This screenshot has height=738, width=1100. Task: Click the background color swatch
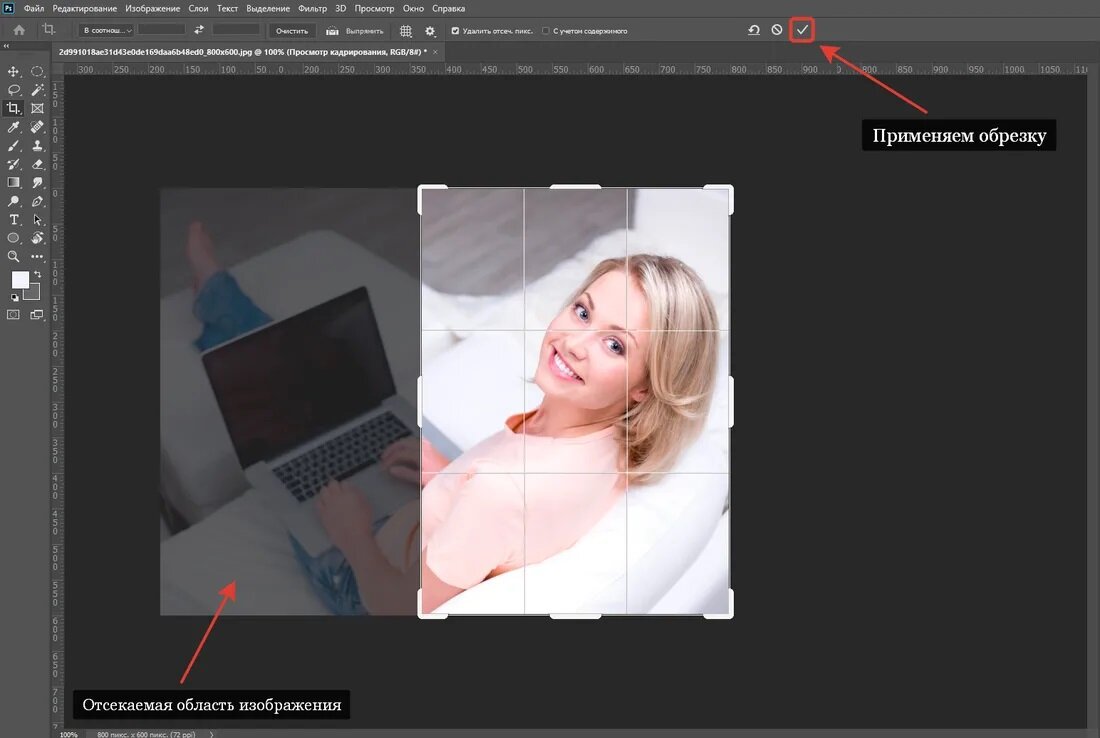[x=34, y=293]
